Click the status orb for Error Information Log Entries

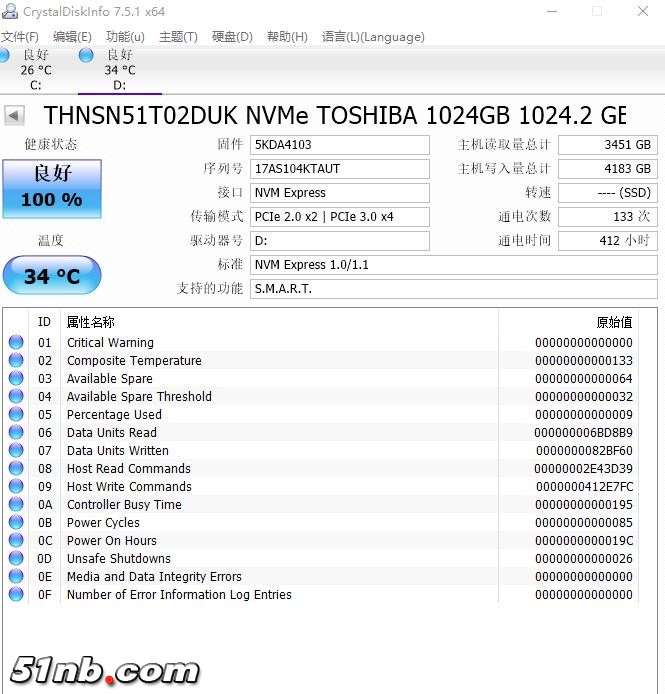point(16,595)
